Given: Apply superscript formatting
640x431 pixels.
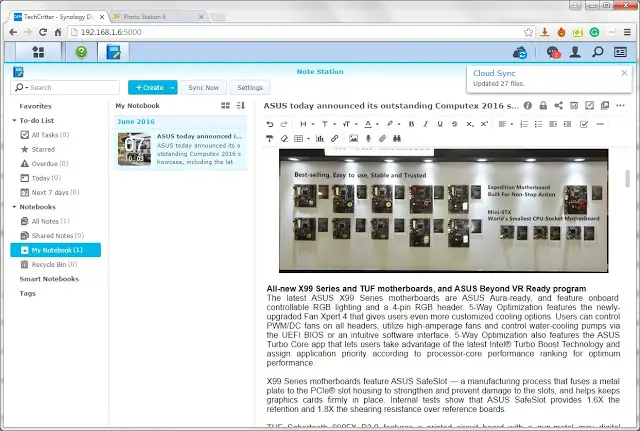Looking at the screenshot, I should point(484,124).
